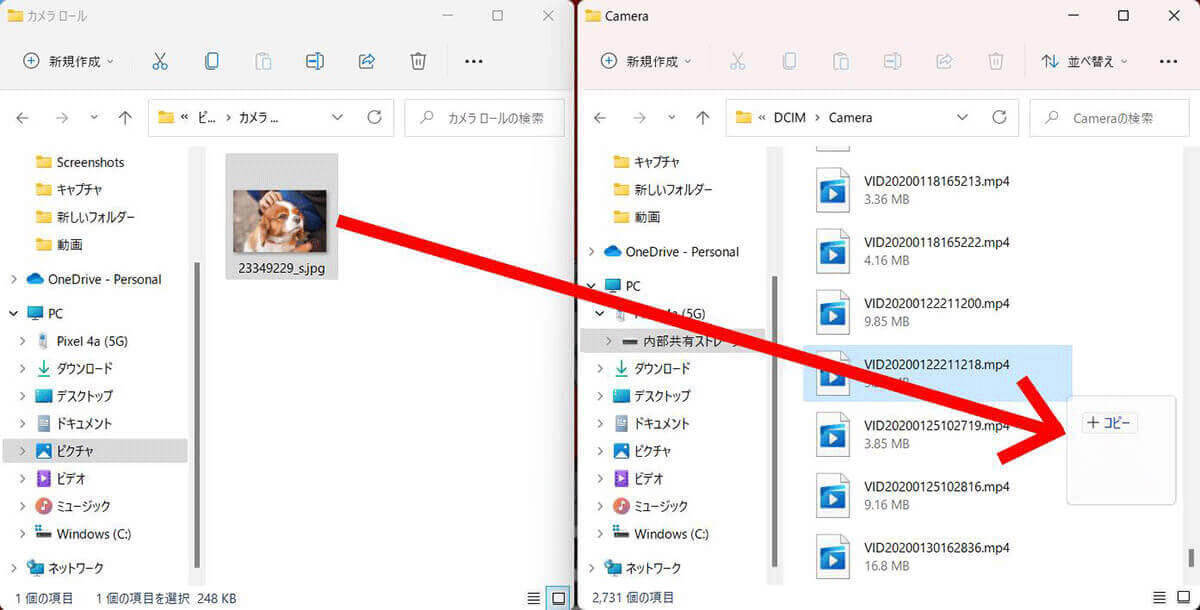Open recent locations dropdown in Camera window
The width and height of the screenshot is (1200, 610).
pos(672,117)
